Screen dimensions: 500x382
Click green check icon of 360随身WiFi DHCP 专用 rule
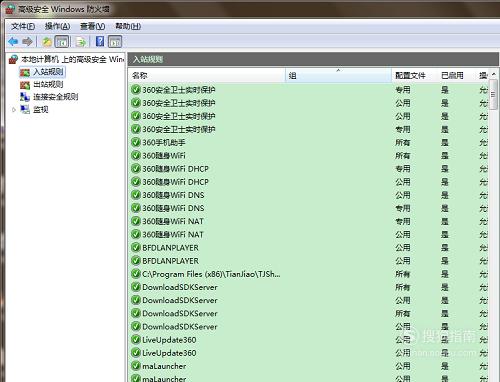[x=136, y=169]
